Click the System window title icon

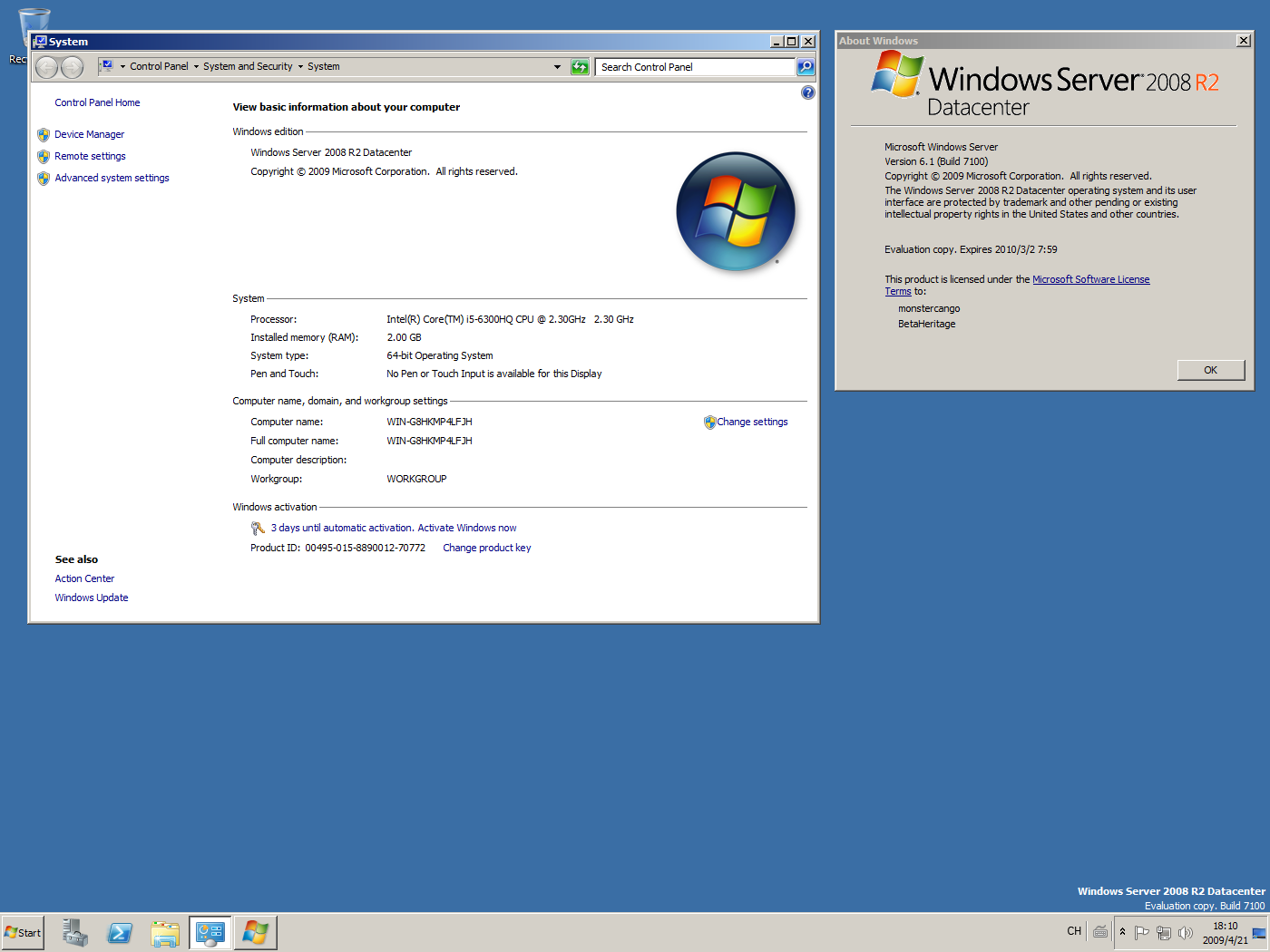(x=40, y=42)
